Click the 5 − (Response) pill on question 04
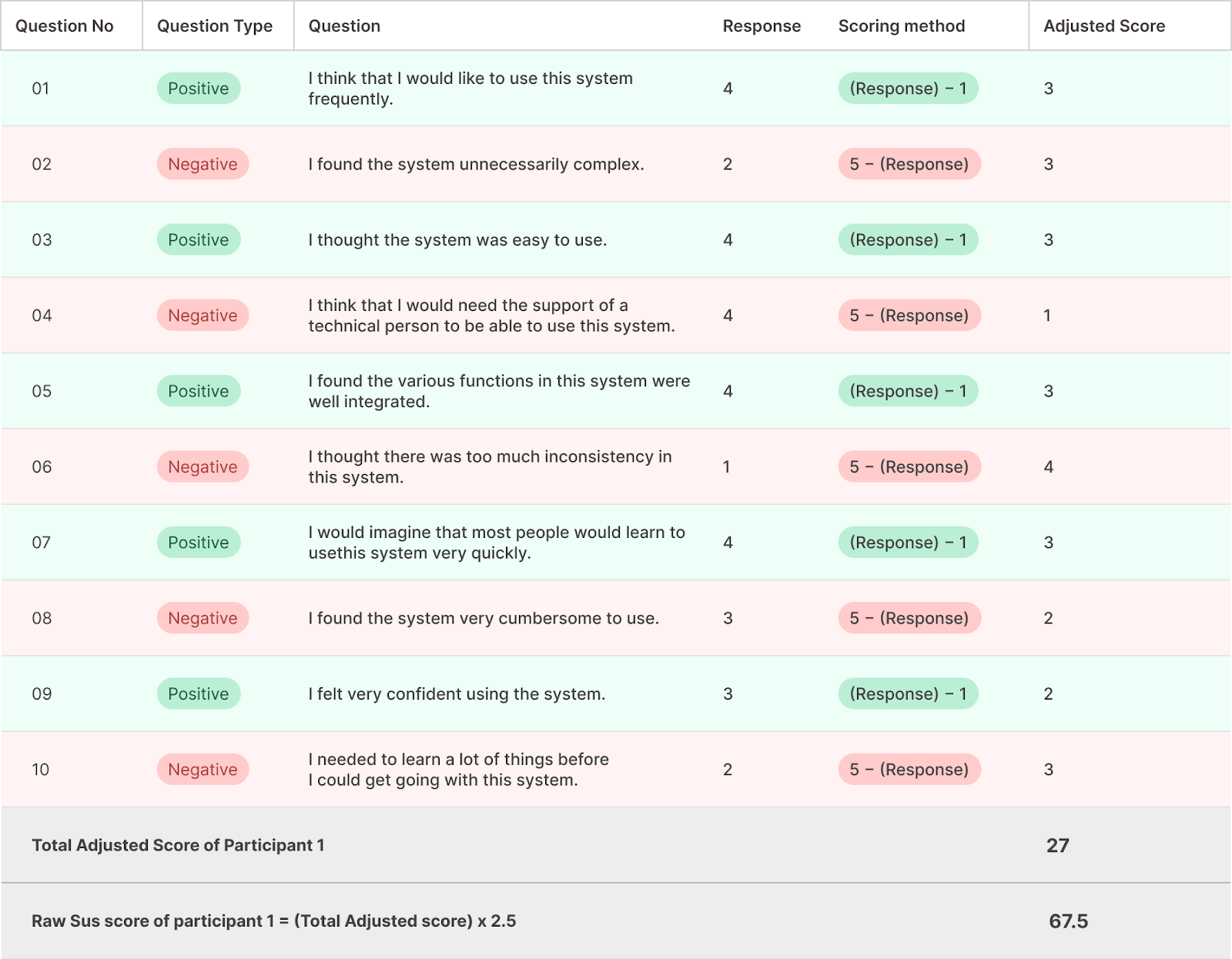Image resolution: width=1232 pixels, height=959 pixels. pyautogui.click(x=909, y=315)
